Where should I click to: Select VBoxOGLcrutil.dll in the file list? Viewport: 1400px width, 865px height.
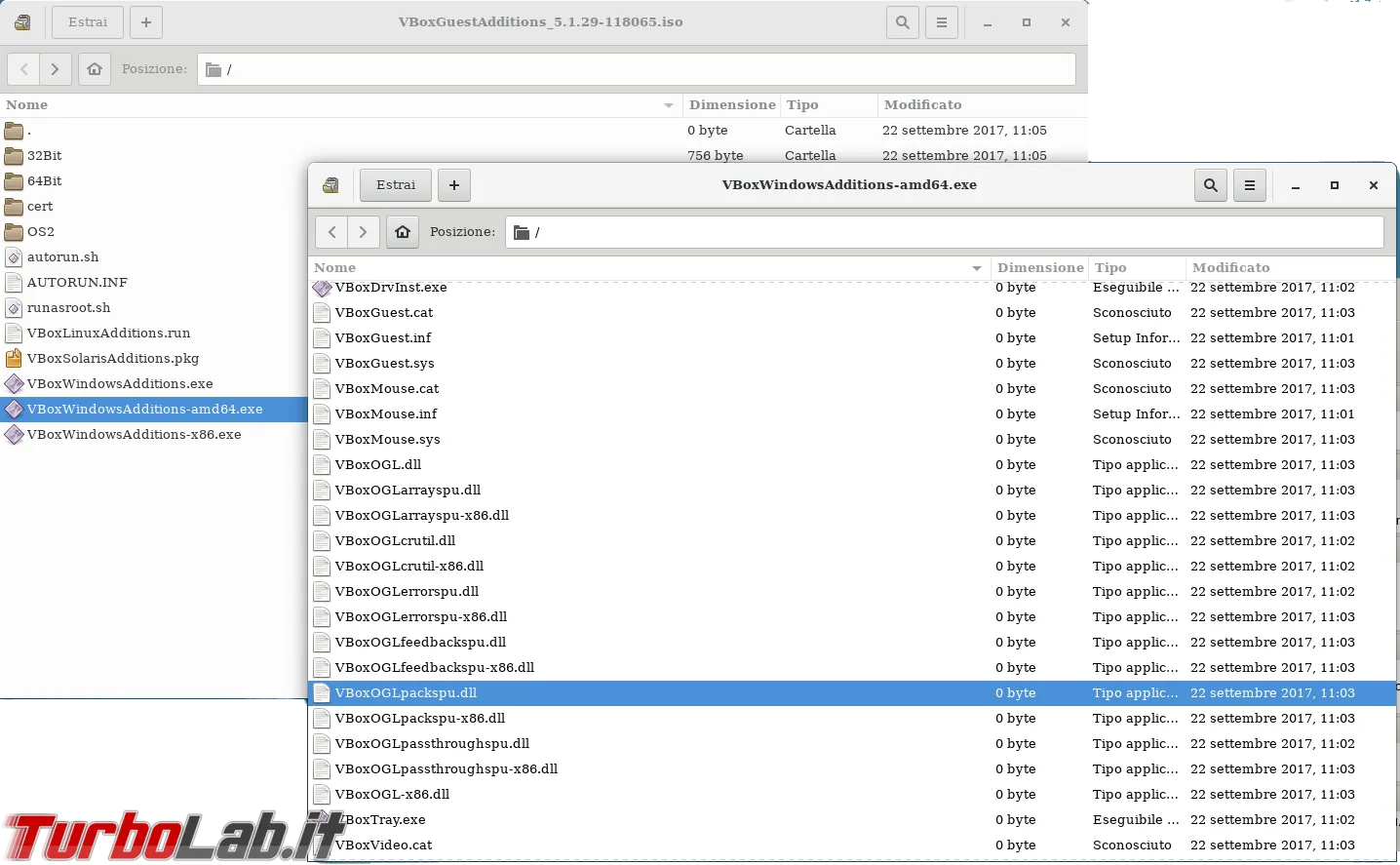coord(395,541)
